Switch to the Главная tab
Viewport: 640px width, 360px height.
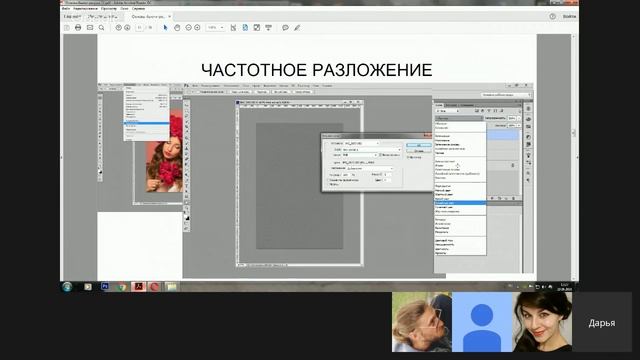[x=73, y=17]
